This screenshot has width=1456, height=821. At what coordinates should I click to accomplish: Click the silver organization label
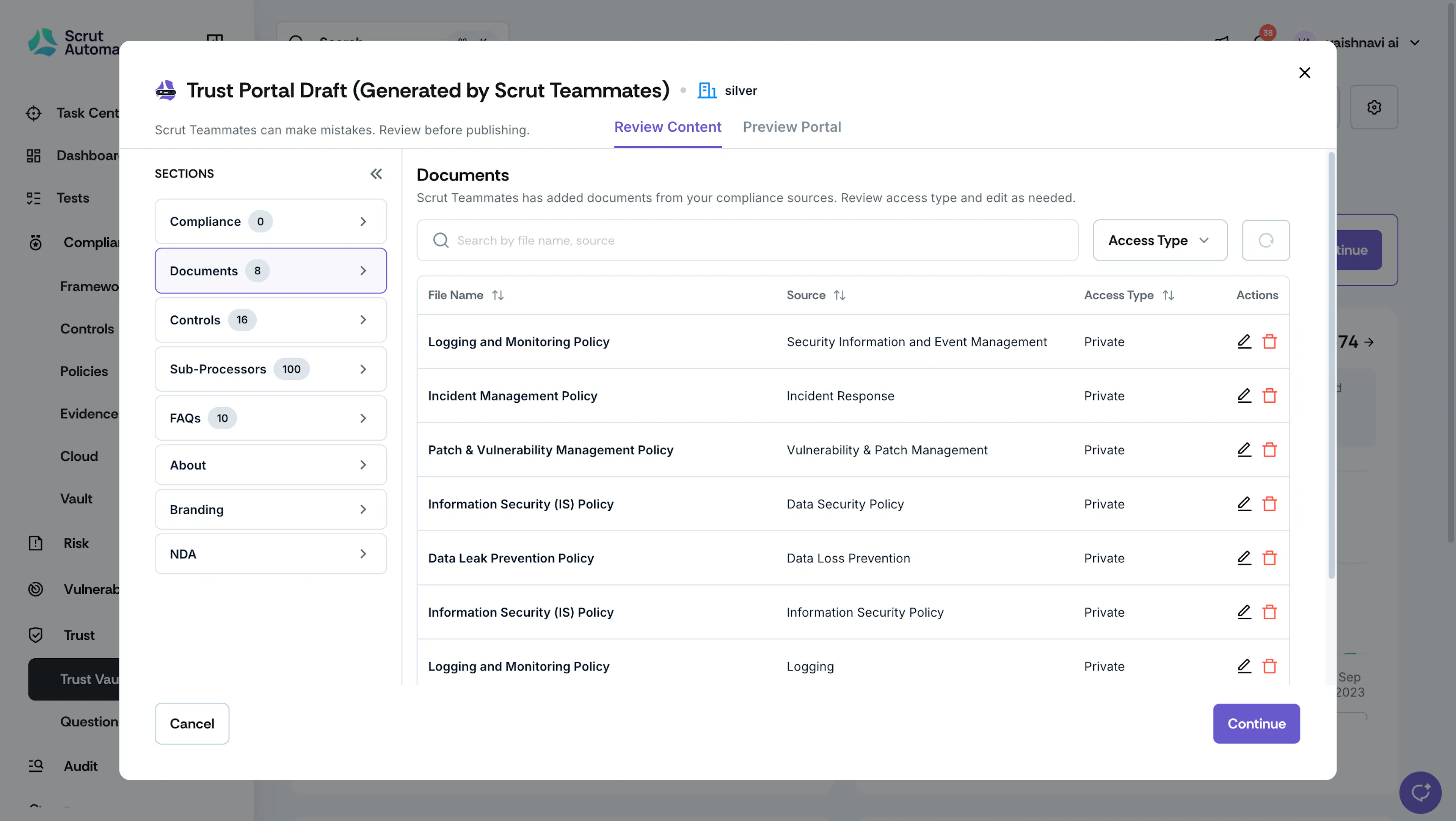coord(741,91)
